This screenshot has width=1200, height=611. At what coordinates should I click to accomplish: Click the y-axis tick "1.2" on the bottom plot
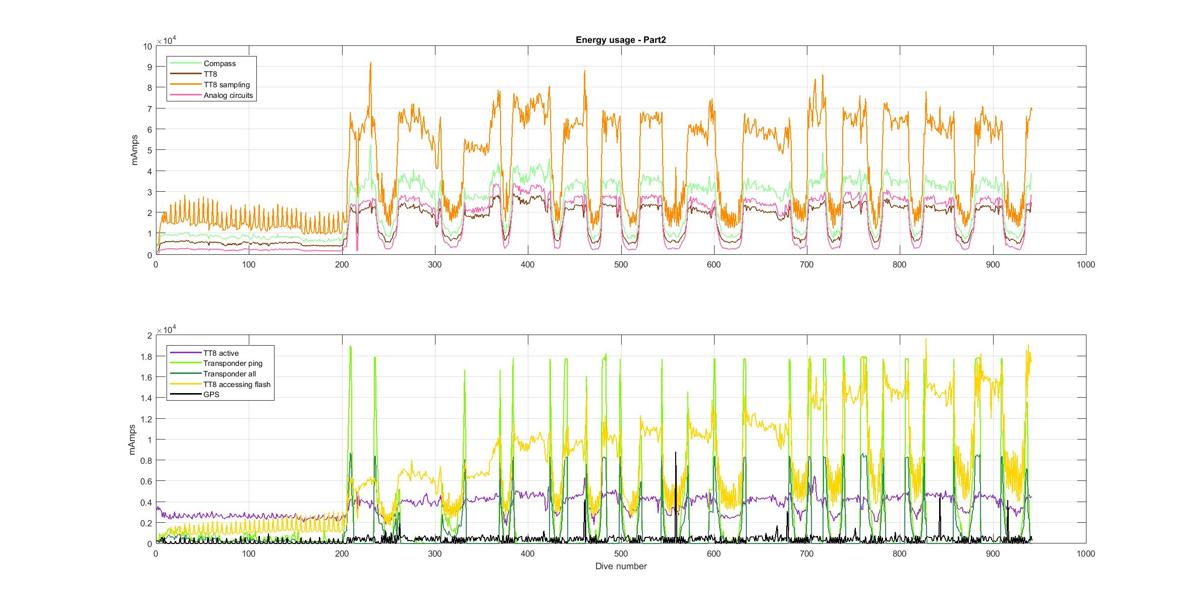[x=145, y=419]
